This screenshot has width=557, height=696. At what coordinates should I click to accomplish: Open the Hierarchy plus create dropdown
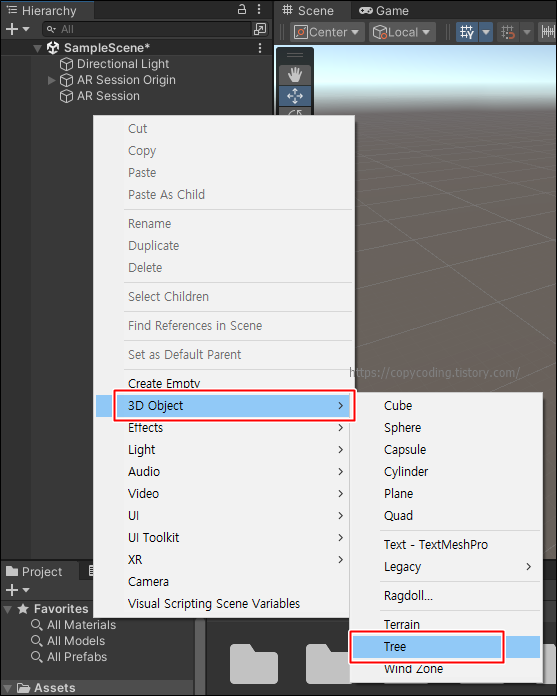coord(17,29)
